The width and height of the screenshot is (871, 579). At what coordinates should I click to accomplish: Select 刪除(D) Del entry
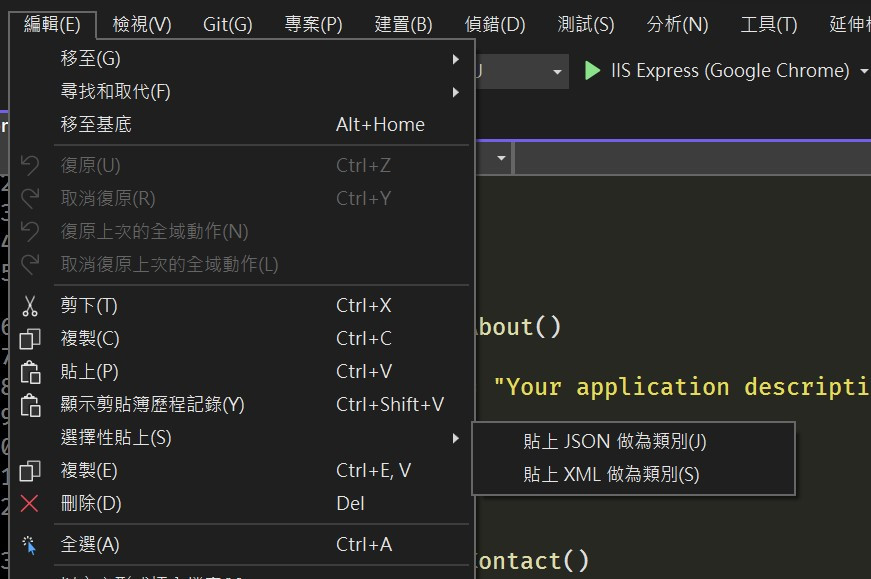(242, 503)
